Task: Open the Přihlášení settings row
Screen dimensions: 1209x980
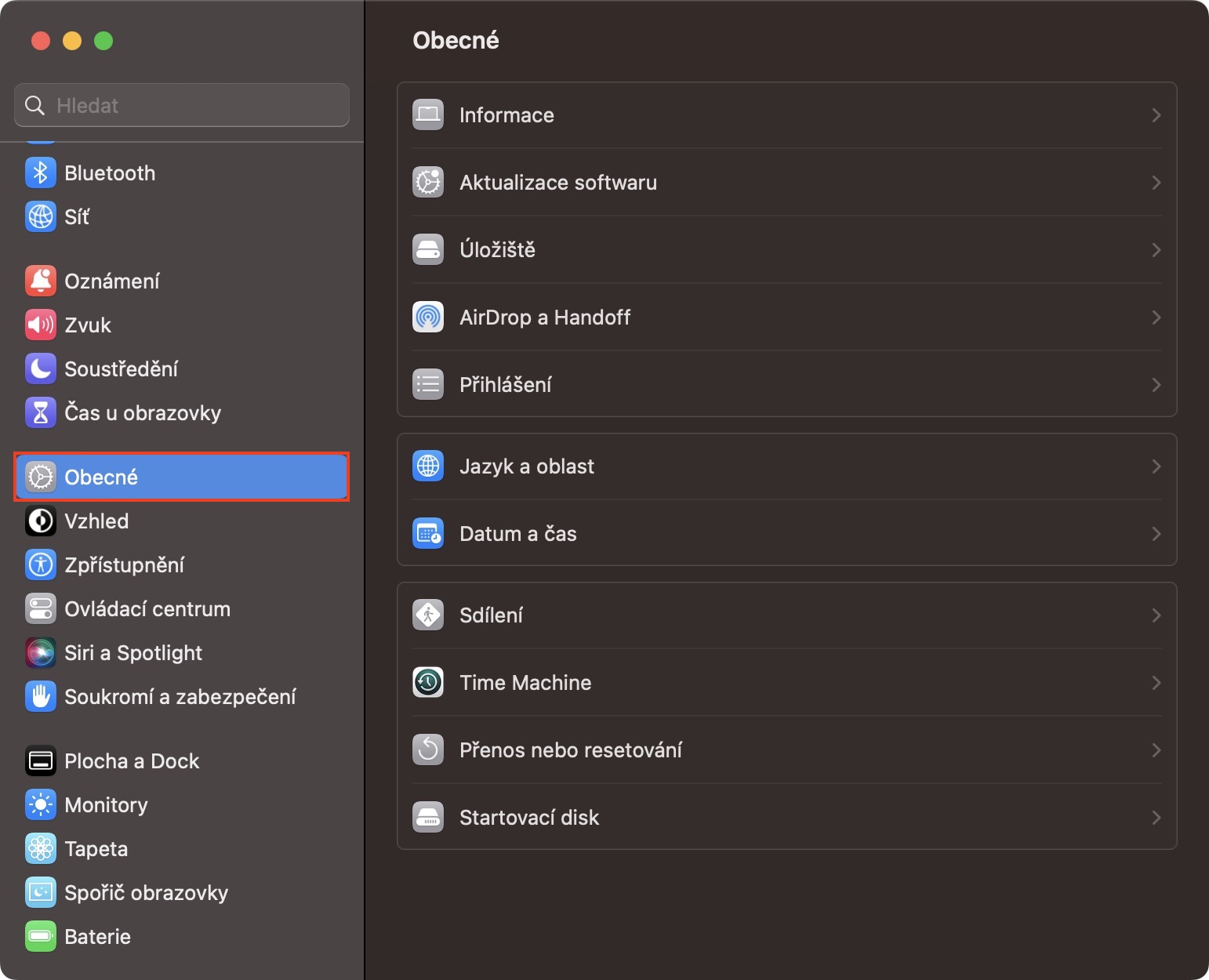Action: (x=506, y=385)
